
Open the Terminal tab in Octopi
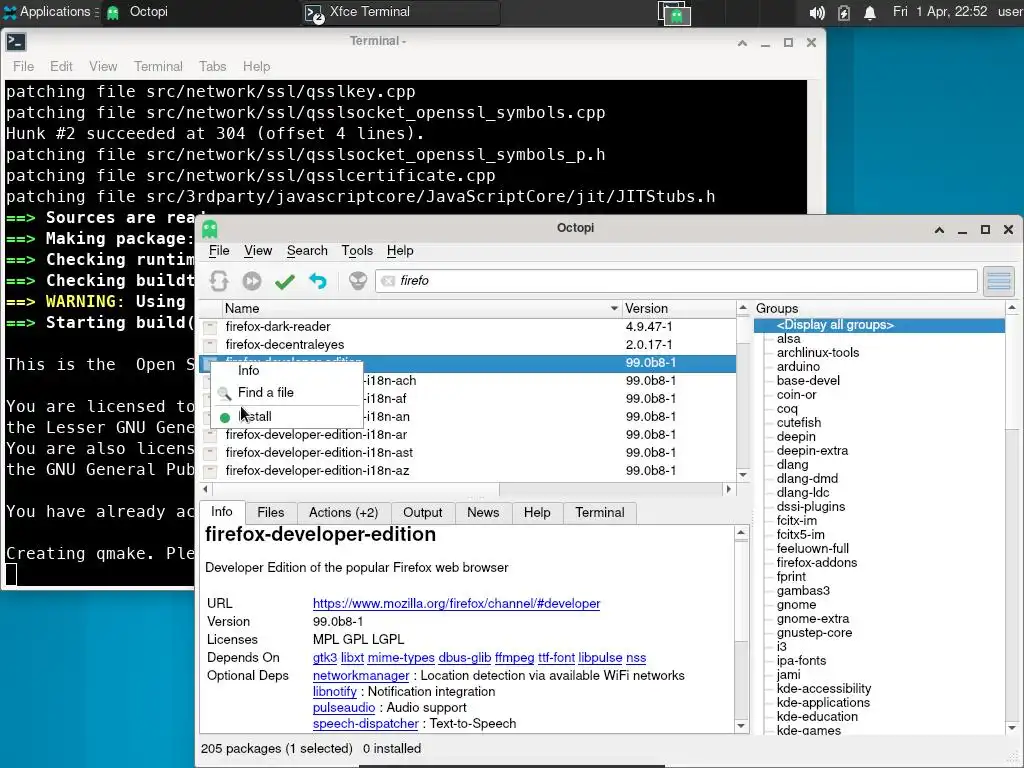[x=600, y=513]
